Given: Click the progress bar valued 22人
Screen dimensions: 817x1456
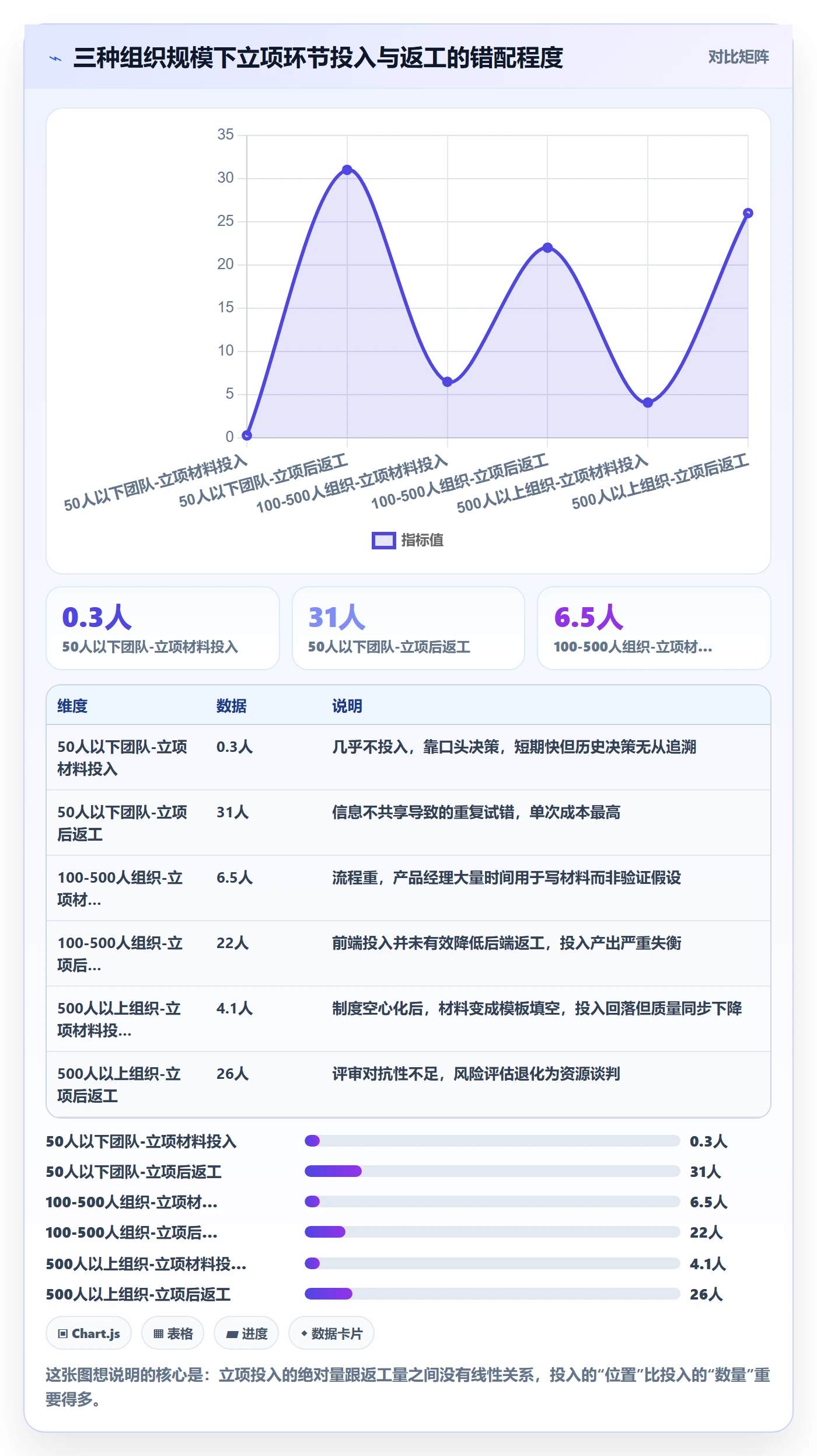Looking at the screenshot, I should [493, 1232].
